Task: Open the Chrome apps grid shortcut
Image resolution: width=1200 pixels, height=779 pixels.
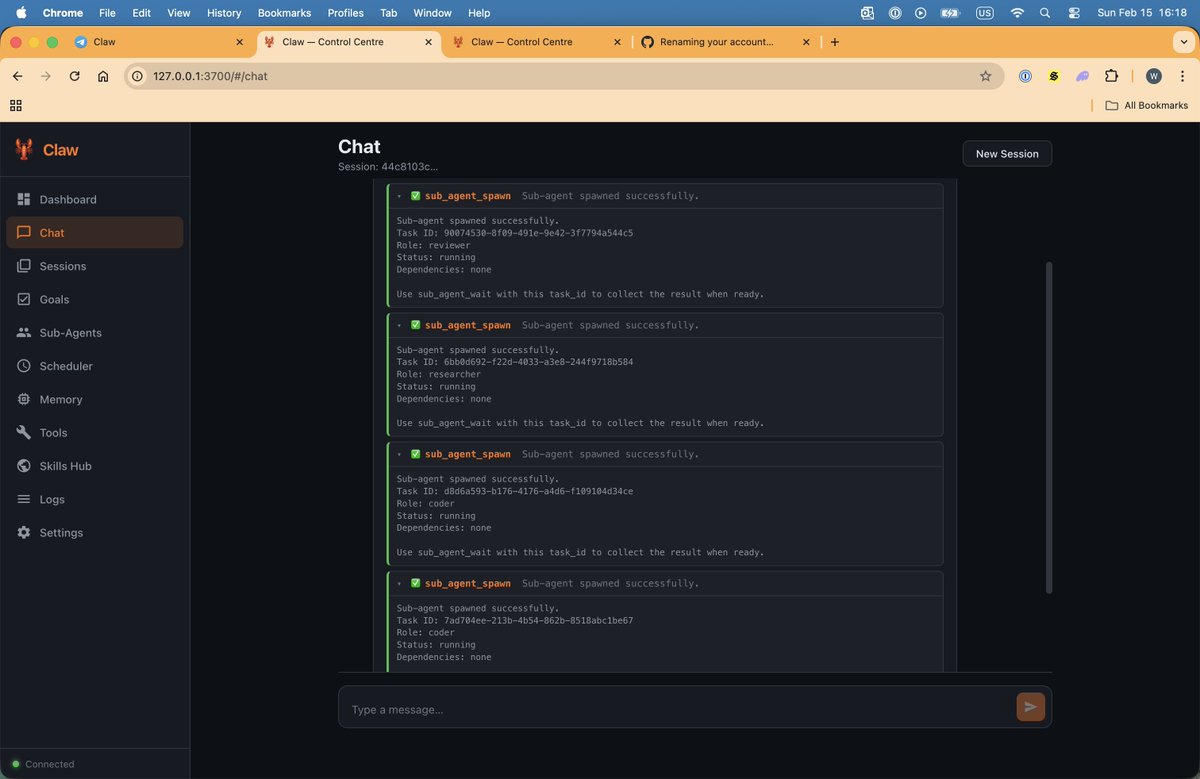Action: point(15,105)
